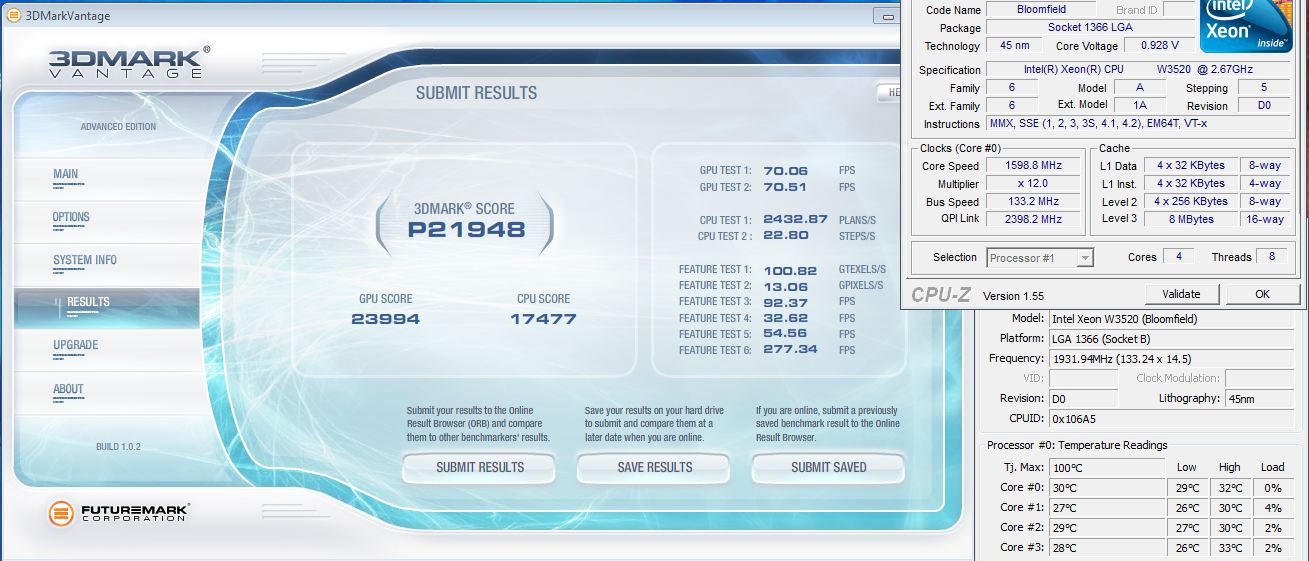This screenshot has height=561, width=1309.
Task: Click the Core #3 temperature 28°C
Action: pos(1107,548)
